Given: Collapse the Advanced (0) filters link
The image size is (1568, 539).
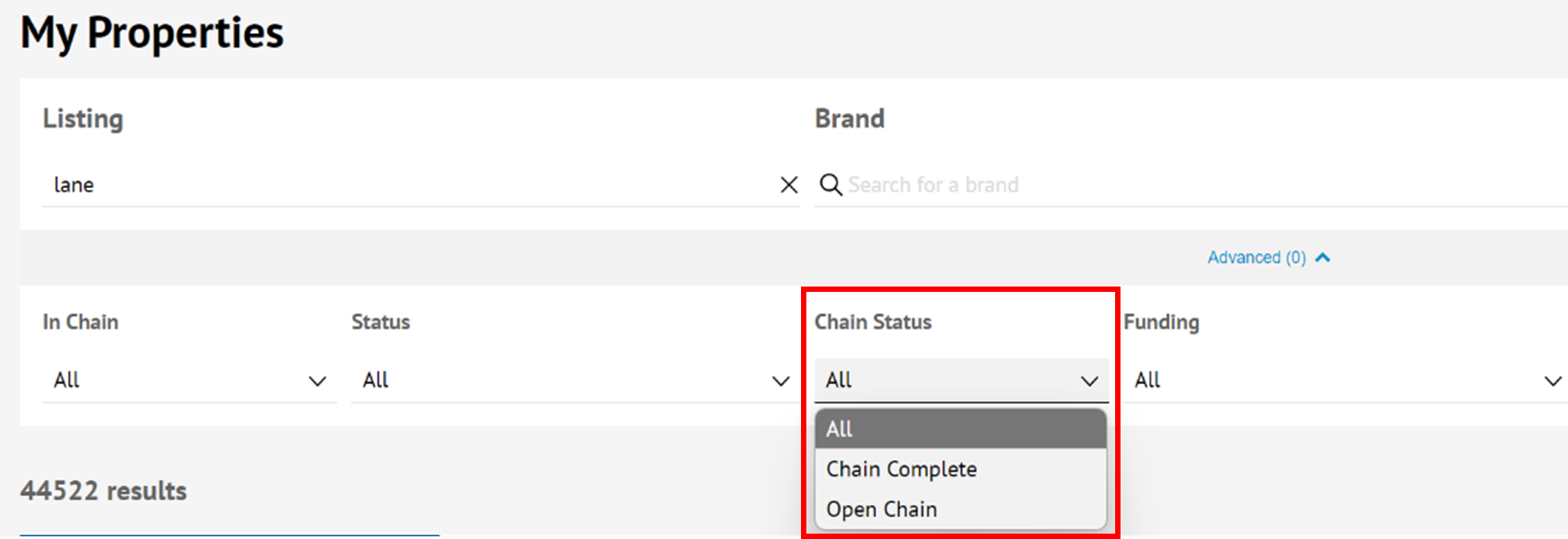Looking at the screenshot, I should 1256,258.
